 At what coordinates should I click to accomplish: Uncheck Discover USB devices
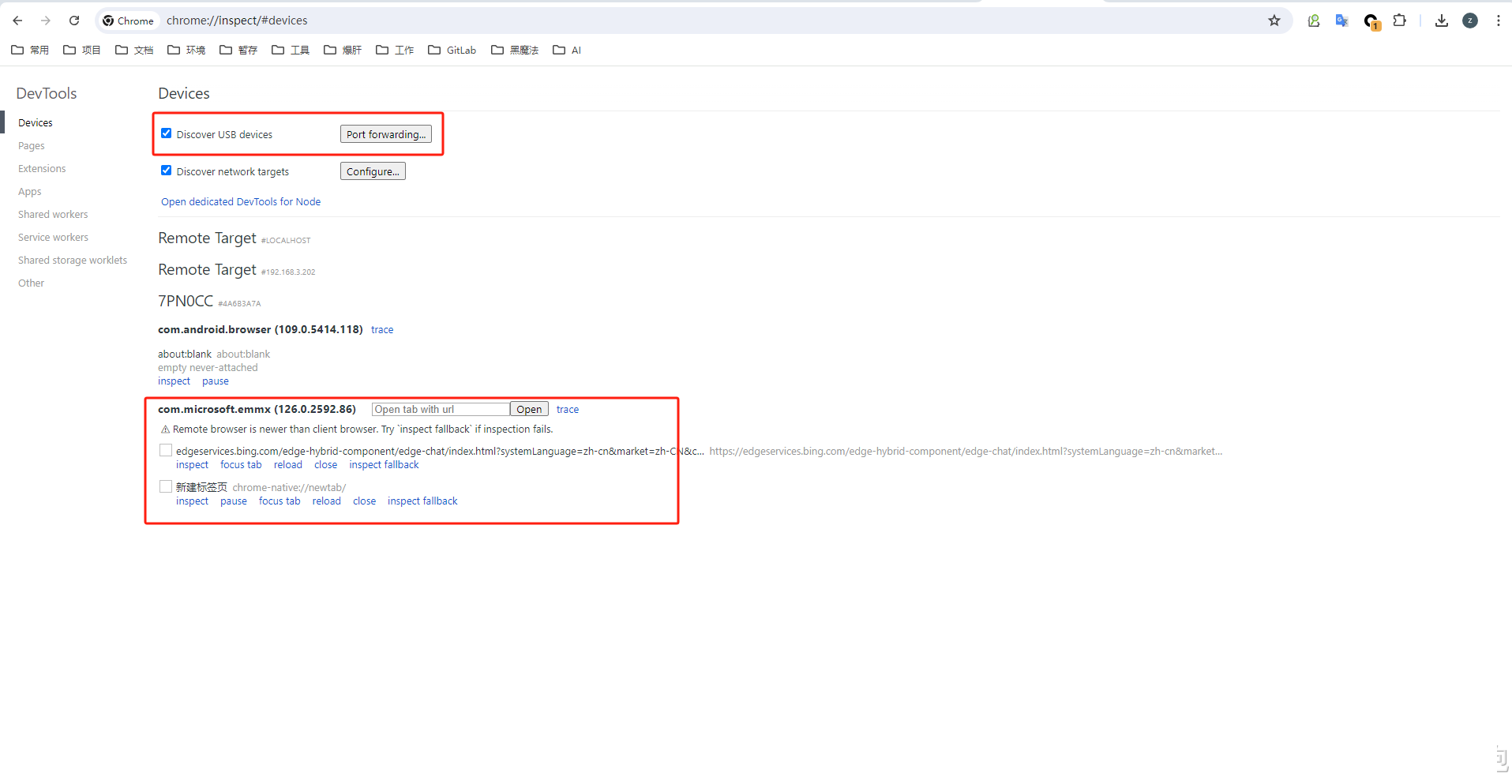167,133
